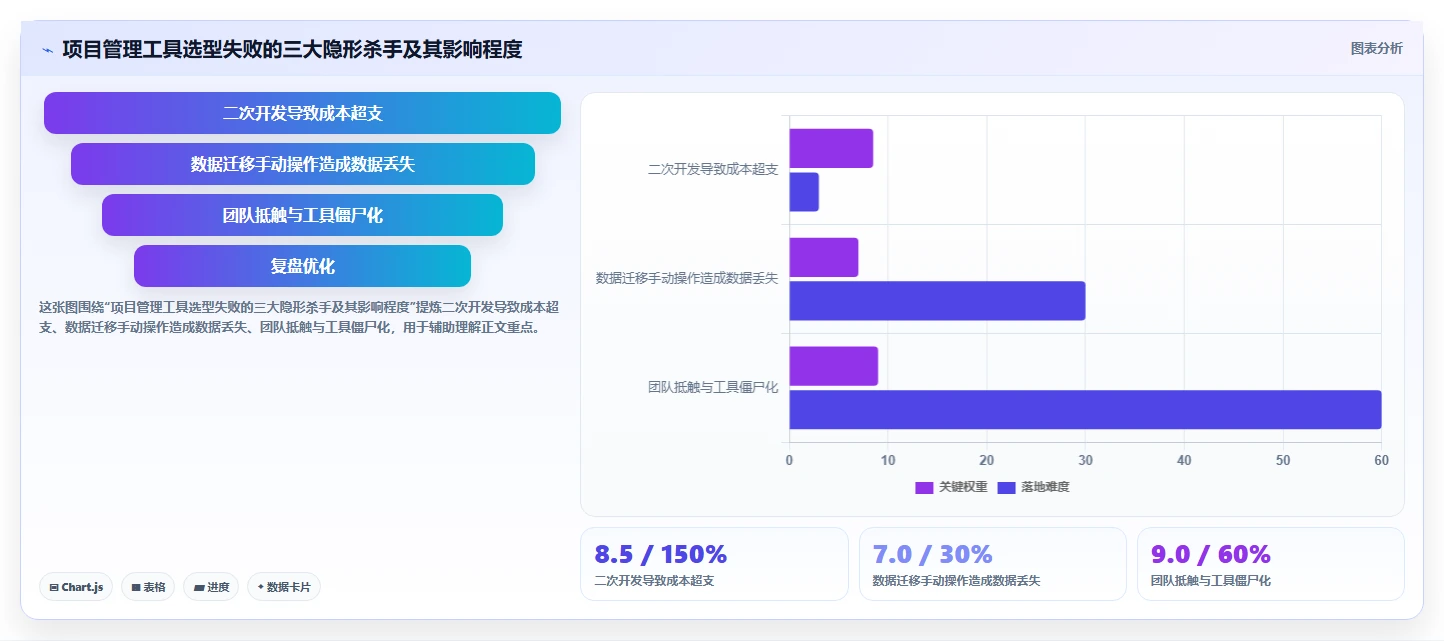
Task: Toggle the 关键权重 legend entry
Action: point(951,487)
